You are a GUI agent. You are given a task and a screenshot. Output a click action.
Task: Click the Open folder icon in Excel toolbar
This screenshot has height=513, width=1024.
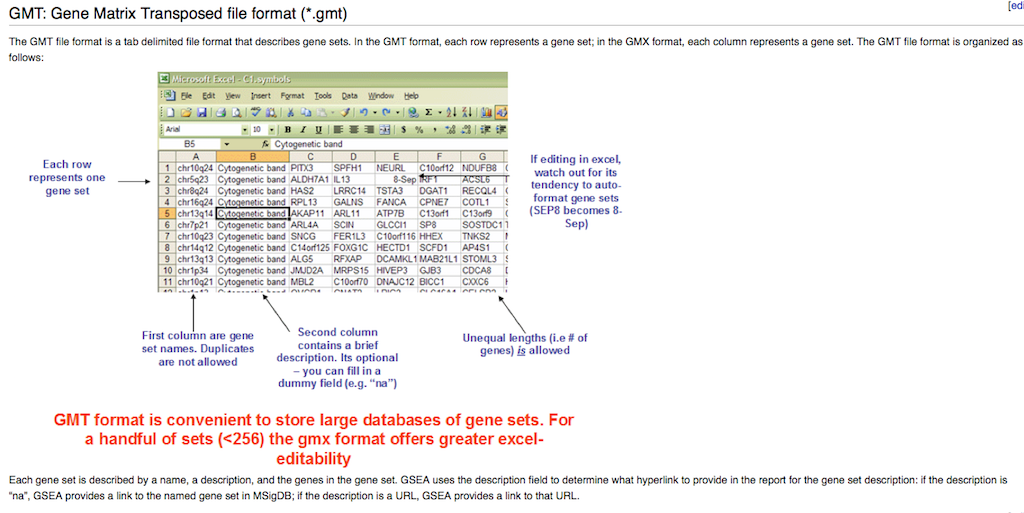coord(185,113)
